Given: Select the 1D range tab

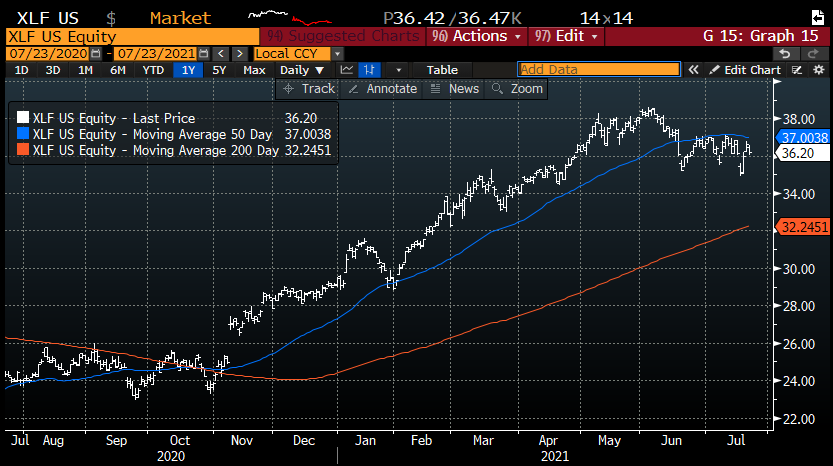Looking at the screenshot, I should (21, 70).
